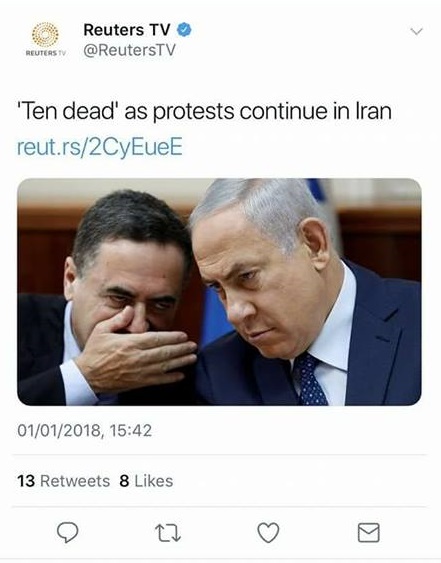
Task: Retweet this post with the arrows icon
Action: (168, 532)
